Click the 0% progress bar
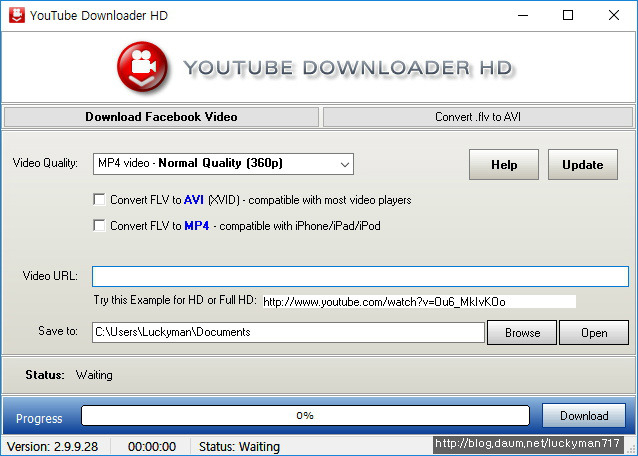The height and width of the screenshot is (456, 638). pyautogui.click(x=305, y=415)
